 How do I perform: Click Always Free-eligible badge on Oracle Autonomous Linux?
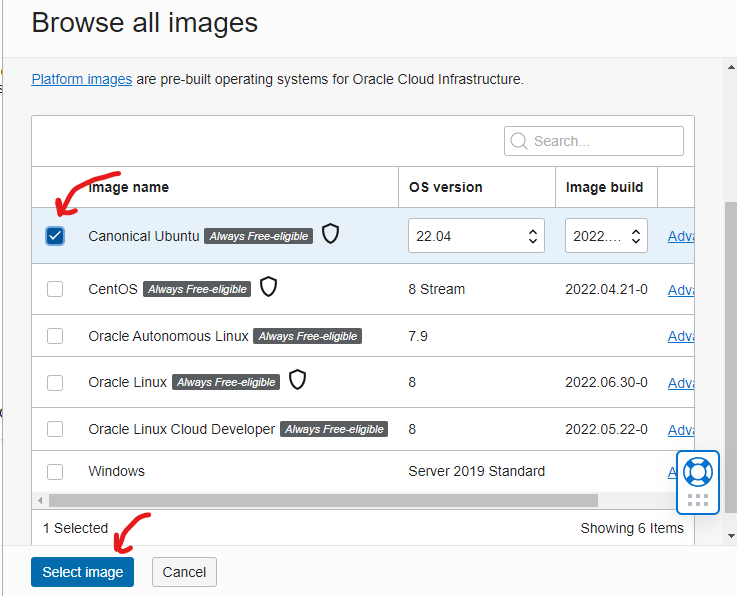(x=307, y=336)
